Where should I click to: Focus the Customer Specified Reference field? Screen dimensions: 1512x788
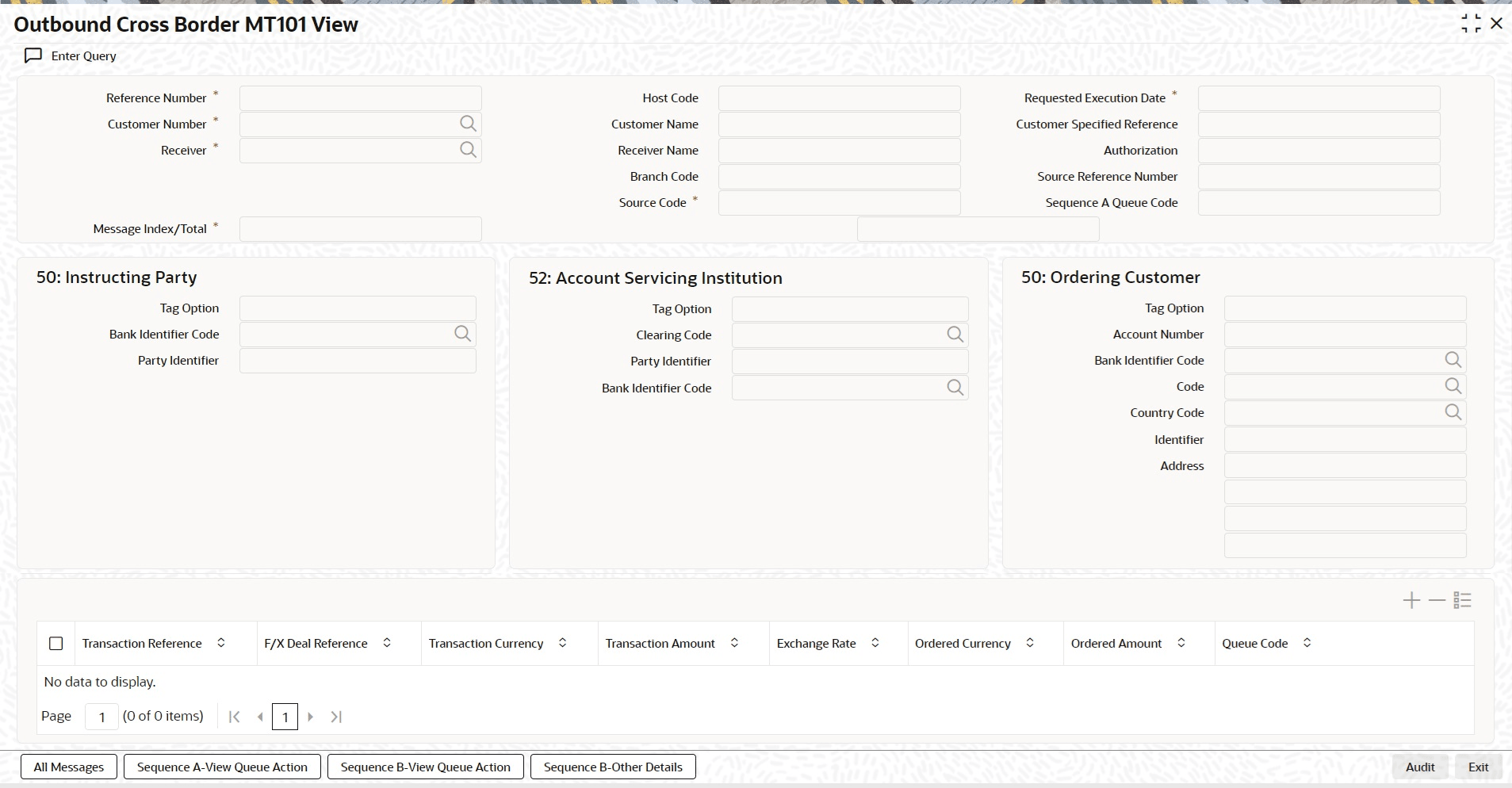(1319, 124)
